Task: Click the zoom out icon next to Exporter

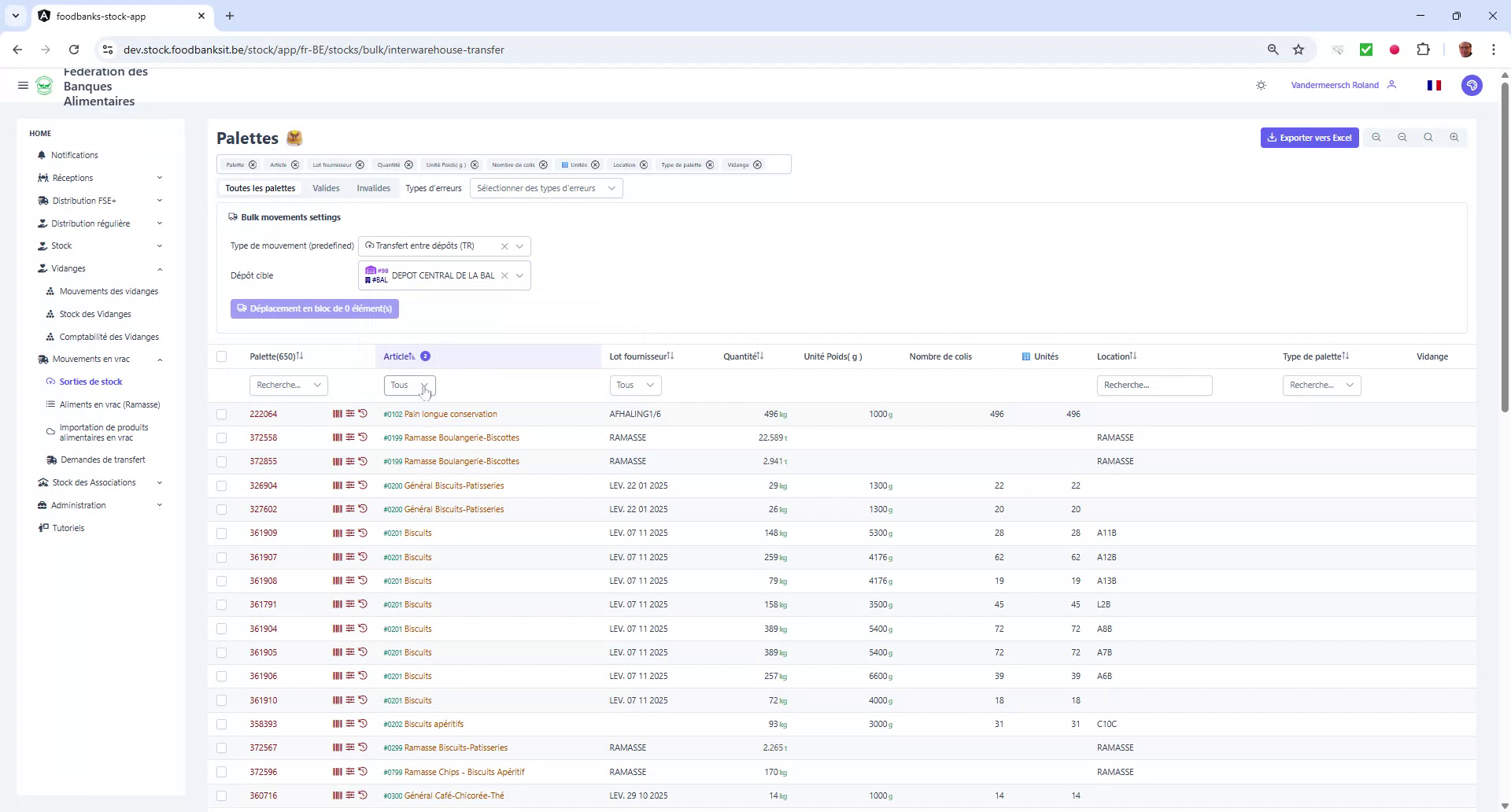Action: pos(1402,137)
